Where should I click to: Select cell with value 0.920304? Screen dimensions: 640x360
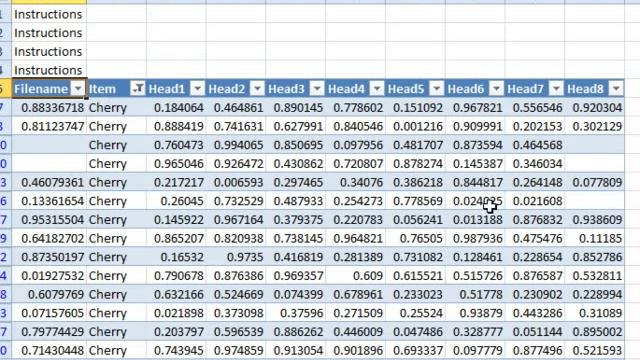click(595, 108)
